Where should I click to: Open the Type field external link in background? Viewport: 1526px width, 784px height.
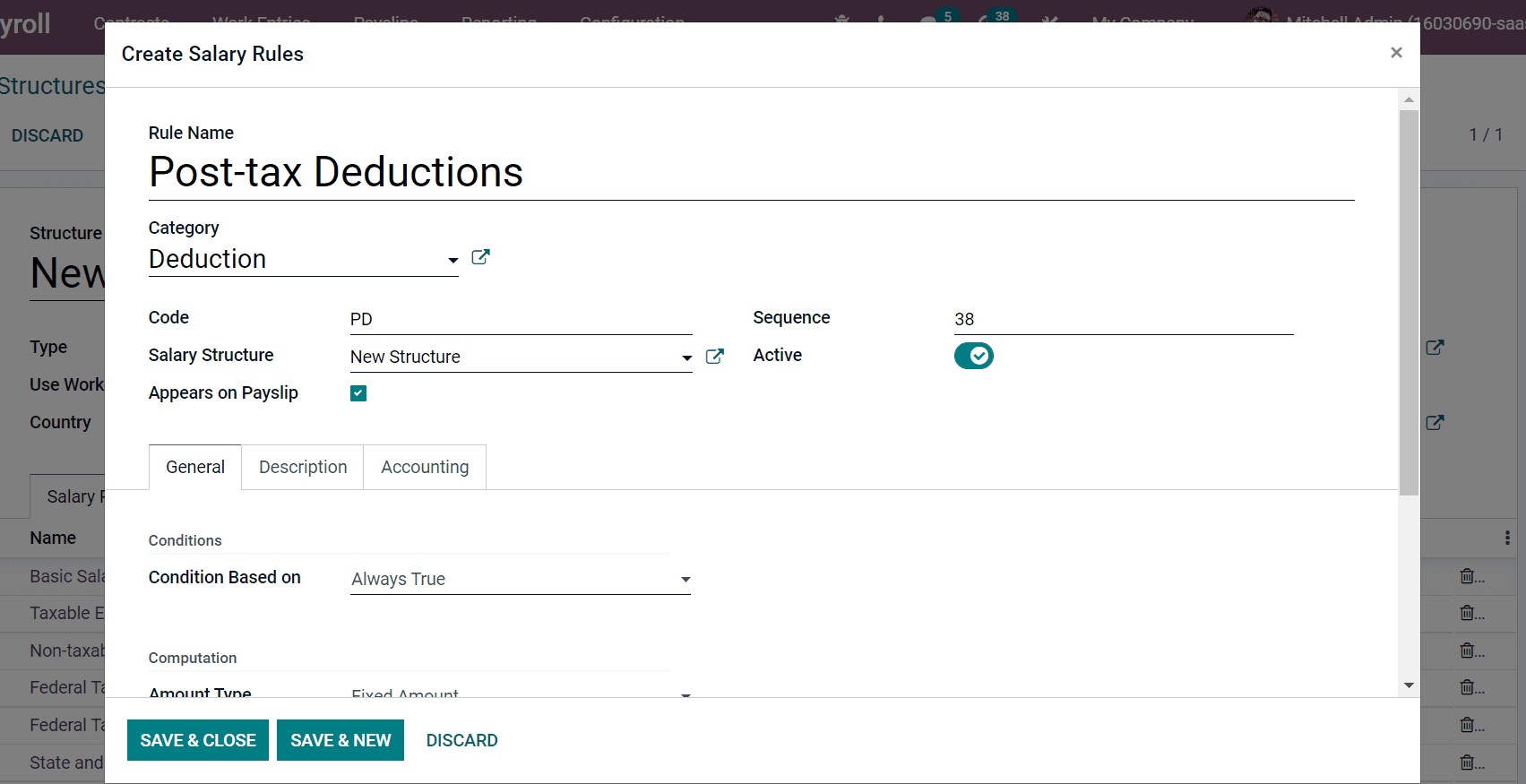click(1435, 347)
